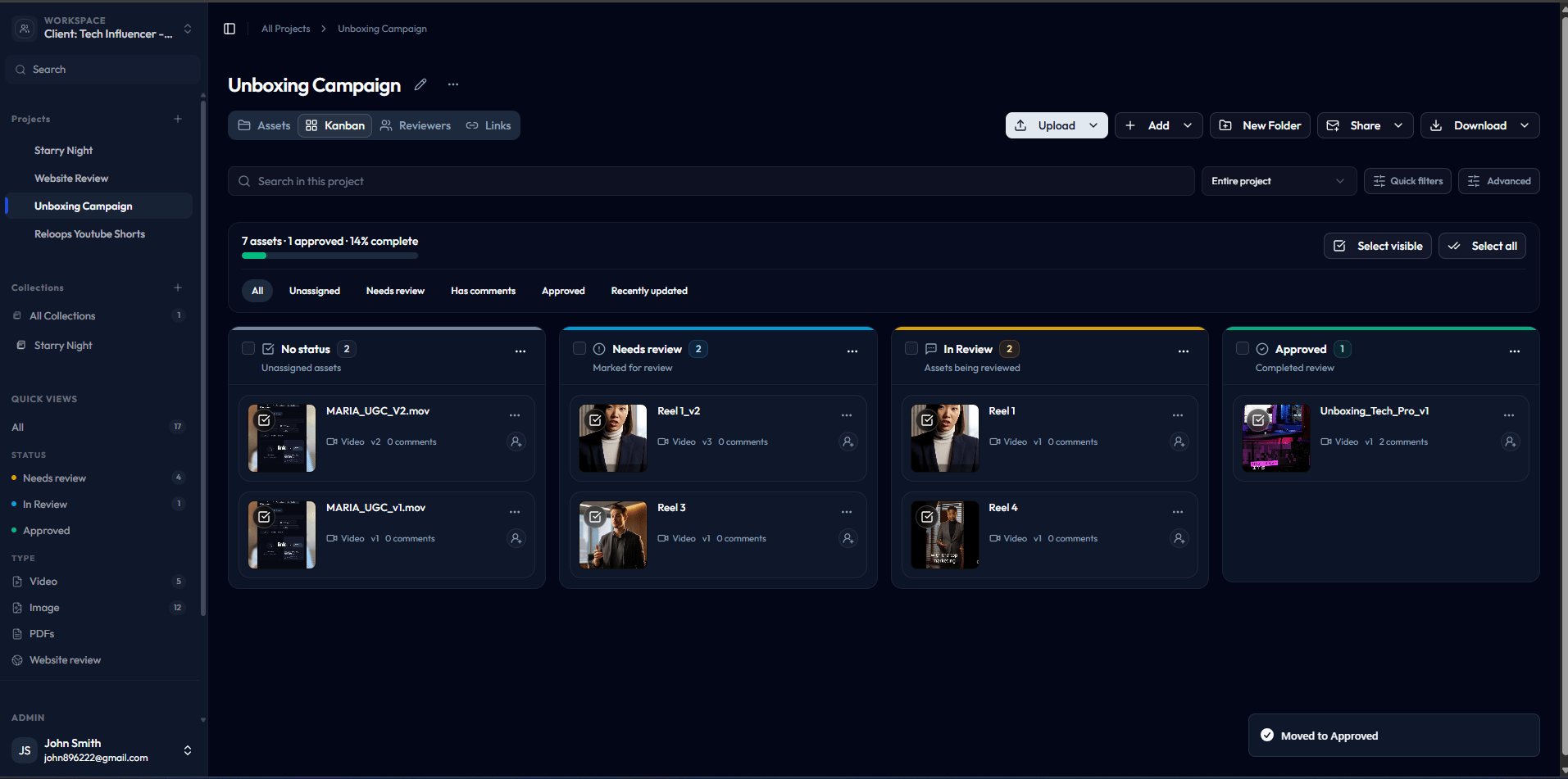Open Needs review column options menu
The image size is (1568, 779).
pyautogui.click(x=852, y=351)
